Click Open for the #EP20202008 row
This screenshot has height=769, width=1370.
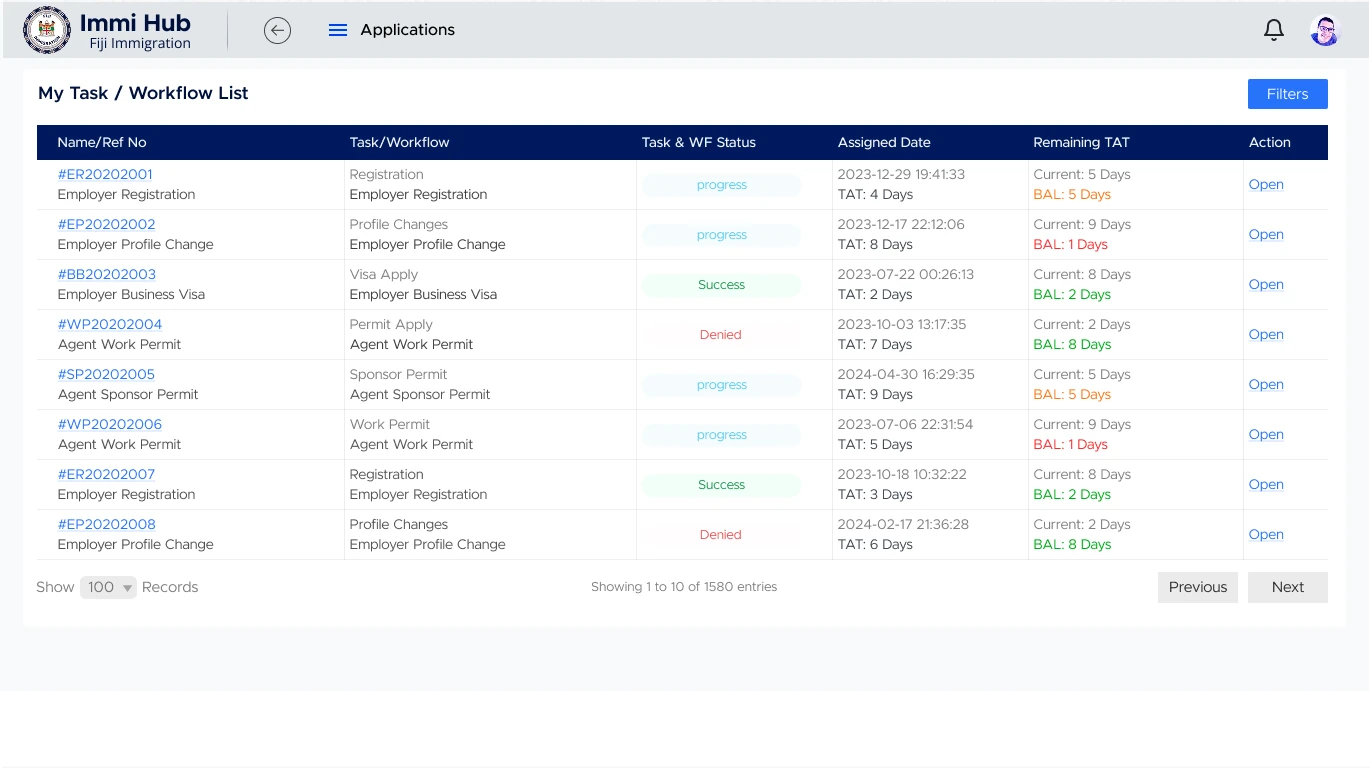pos(1266,534)
